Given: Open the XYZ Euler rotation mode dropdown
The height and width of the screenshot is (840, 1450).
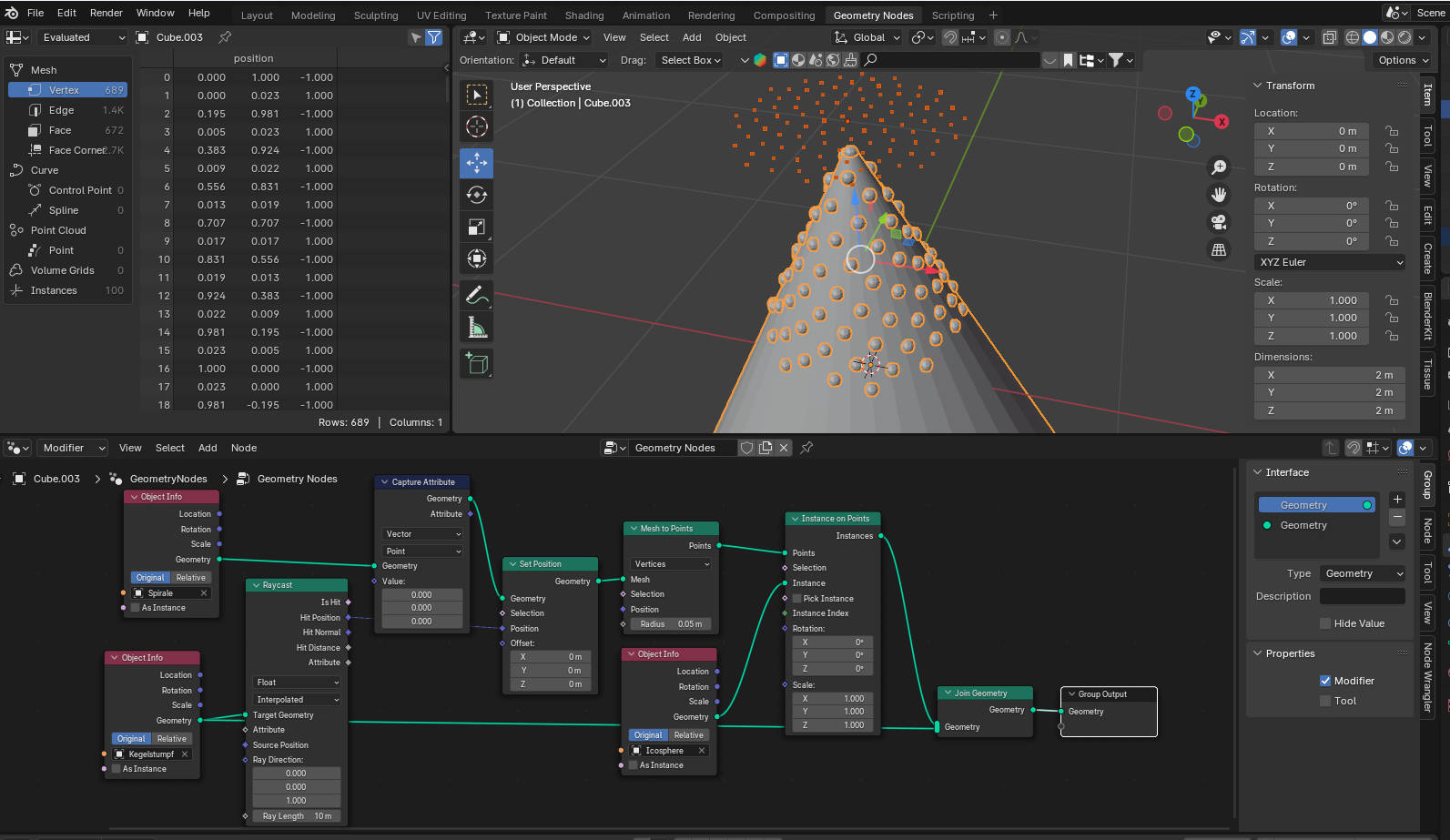Looking at the screenshot, I should click(x=1330, y=262).
